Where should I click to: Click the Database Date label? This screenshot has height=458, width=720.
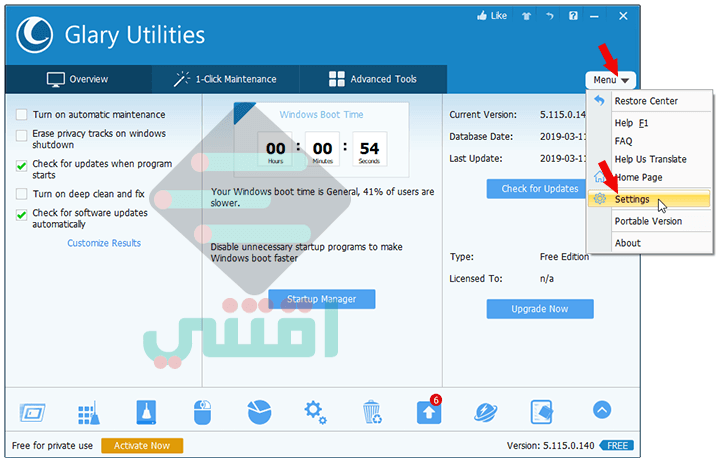pos(481,136)
